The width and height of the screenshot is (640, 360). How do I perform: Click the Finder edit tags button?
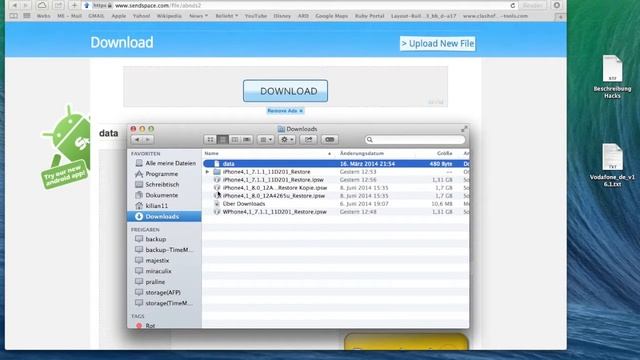330,140
